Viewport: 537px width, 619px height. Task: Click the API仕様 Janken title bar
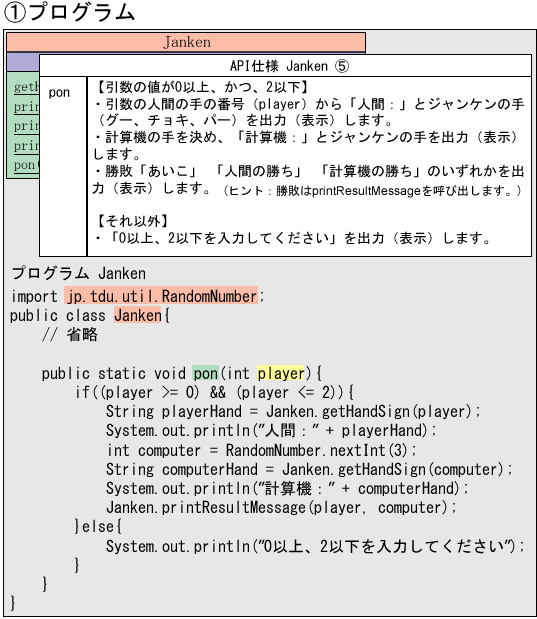click(285, 66)
